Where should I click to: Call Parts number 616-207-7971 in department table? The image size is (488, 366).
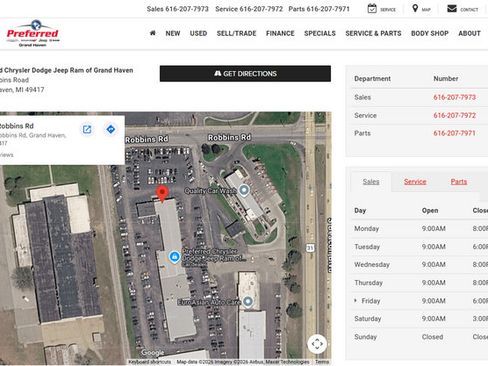(x=454, y=133)
